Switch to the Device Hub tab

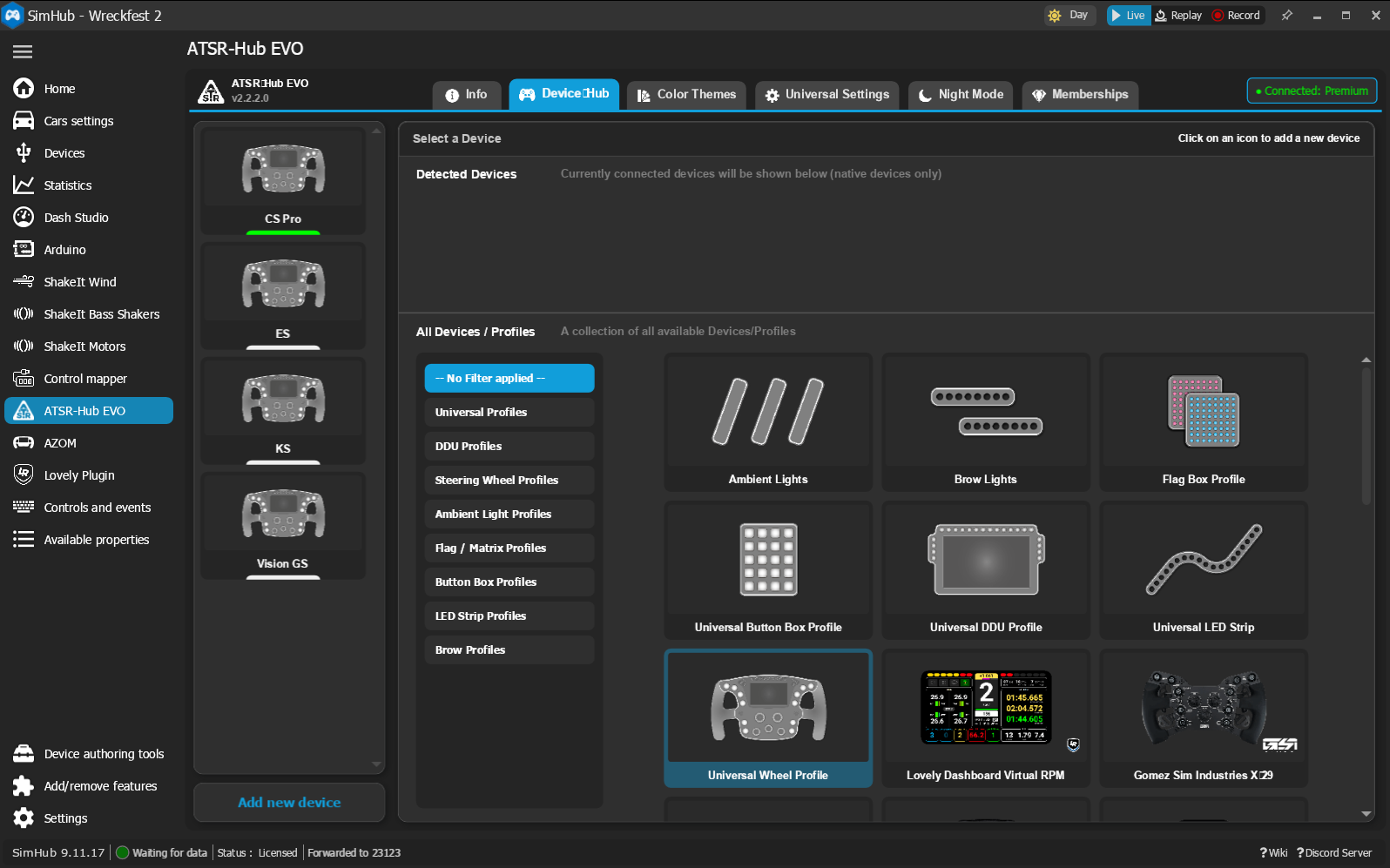[564, 94]
